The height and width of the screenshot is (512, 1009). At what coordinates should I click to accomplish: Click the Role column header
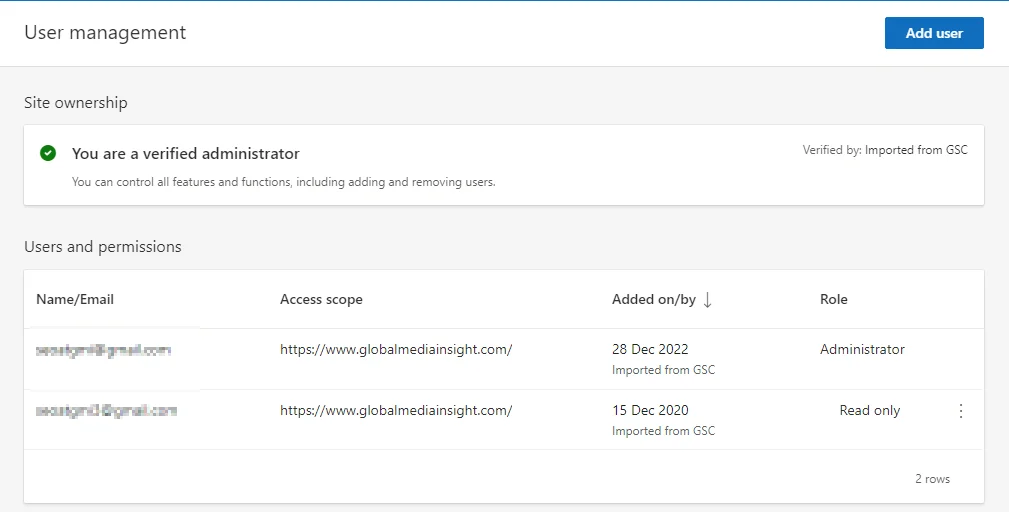tap(834, 300)
